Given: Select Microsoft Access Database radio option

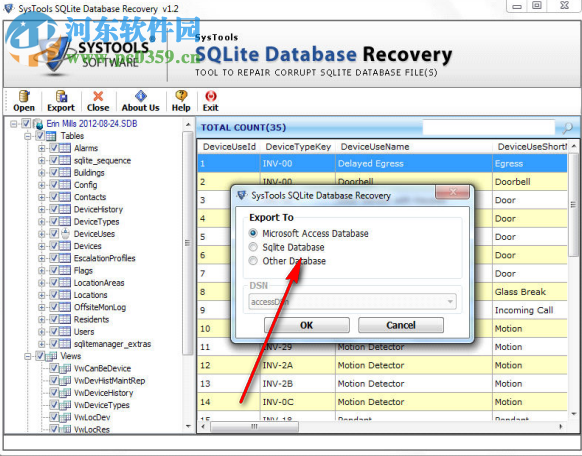Looking at the screenshot, I should (x=253, y=233).
